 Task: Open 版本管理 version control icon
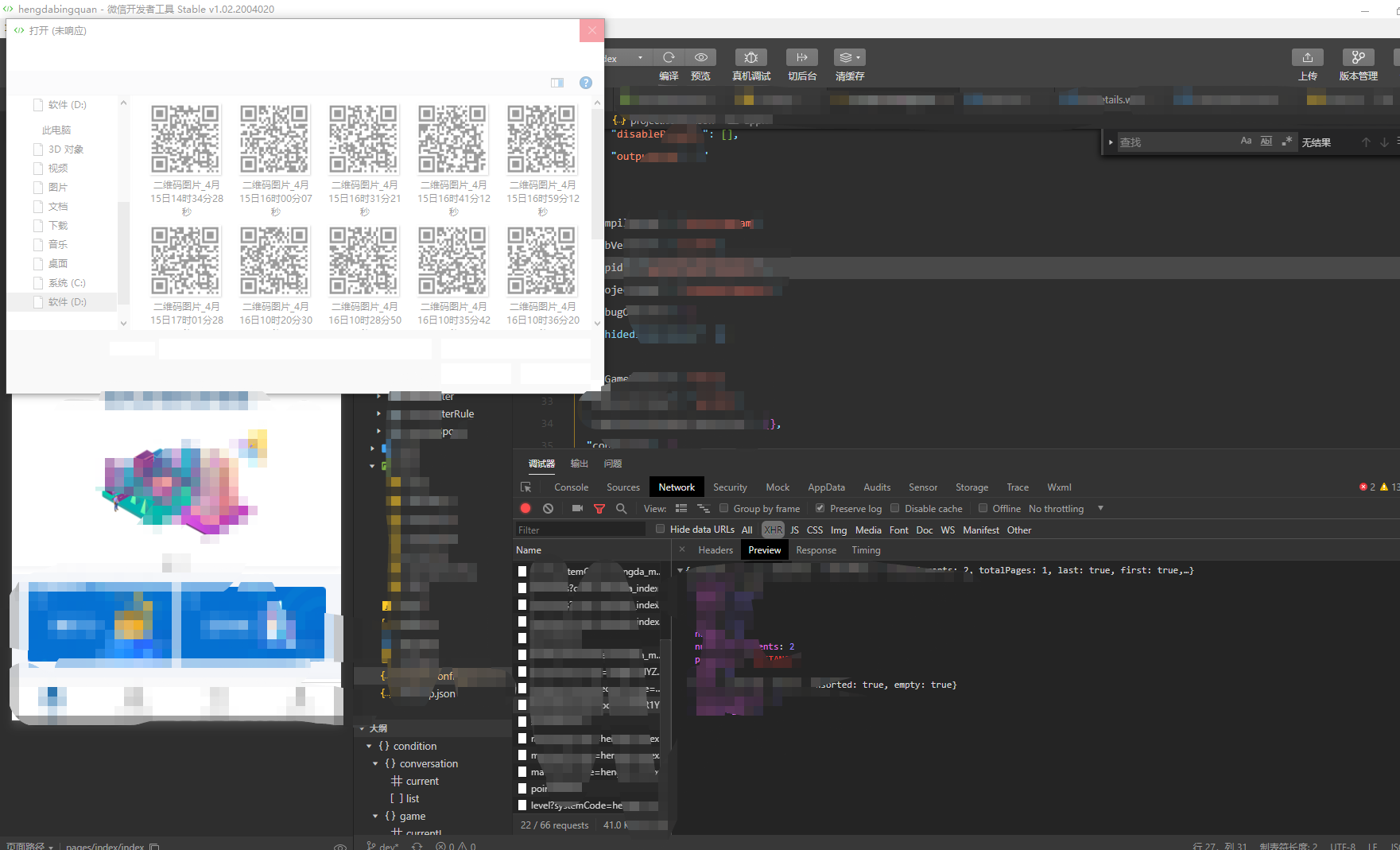[1359, 57]
